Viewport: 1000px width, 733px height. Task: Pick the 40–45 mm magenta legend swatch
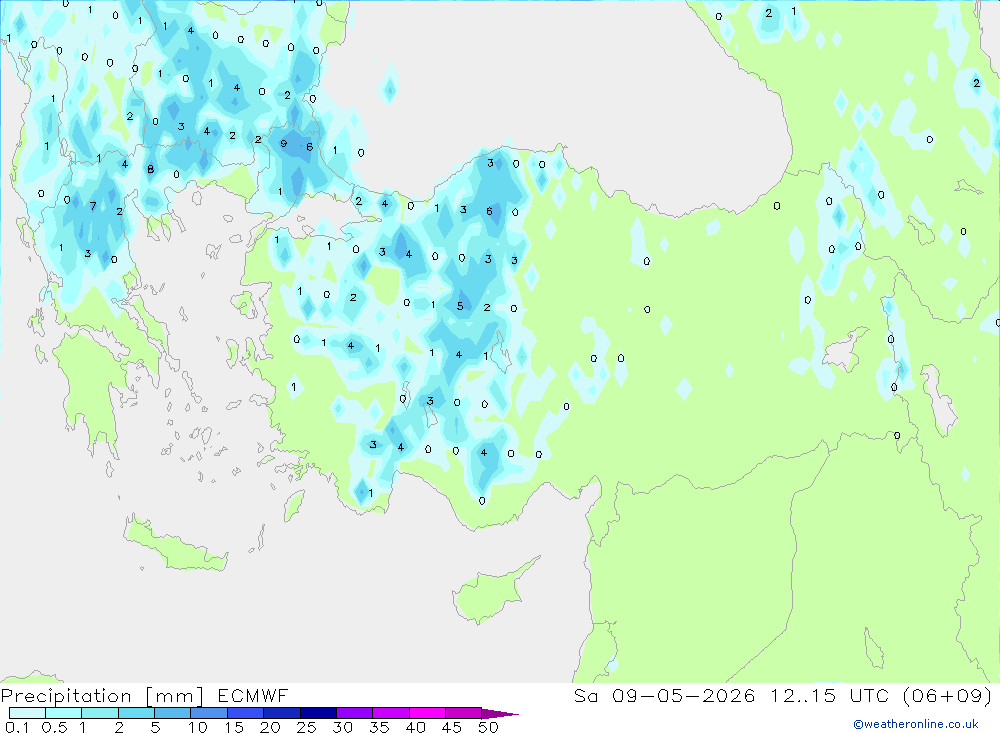pyautogui.click(x=427, y=713)
